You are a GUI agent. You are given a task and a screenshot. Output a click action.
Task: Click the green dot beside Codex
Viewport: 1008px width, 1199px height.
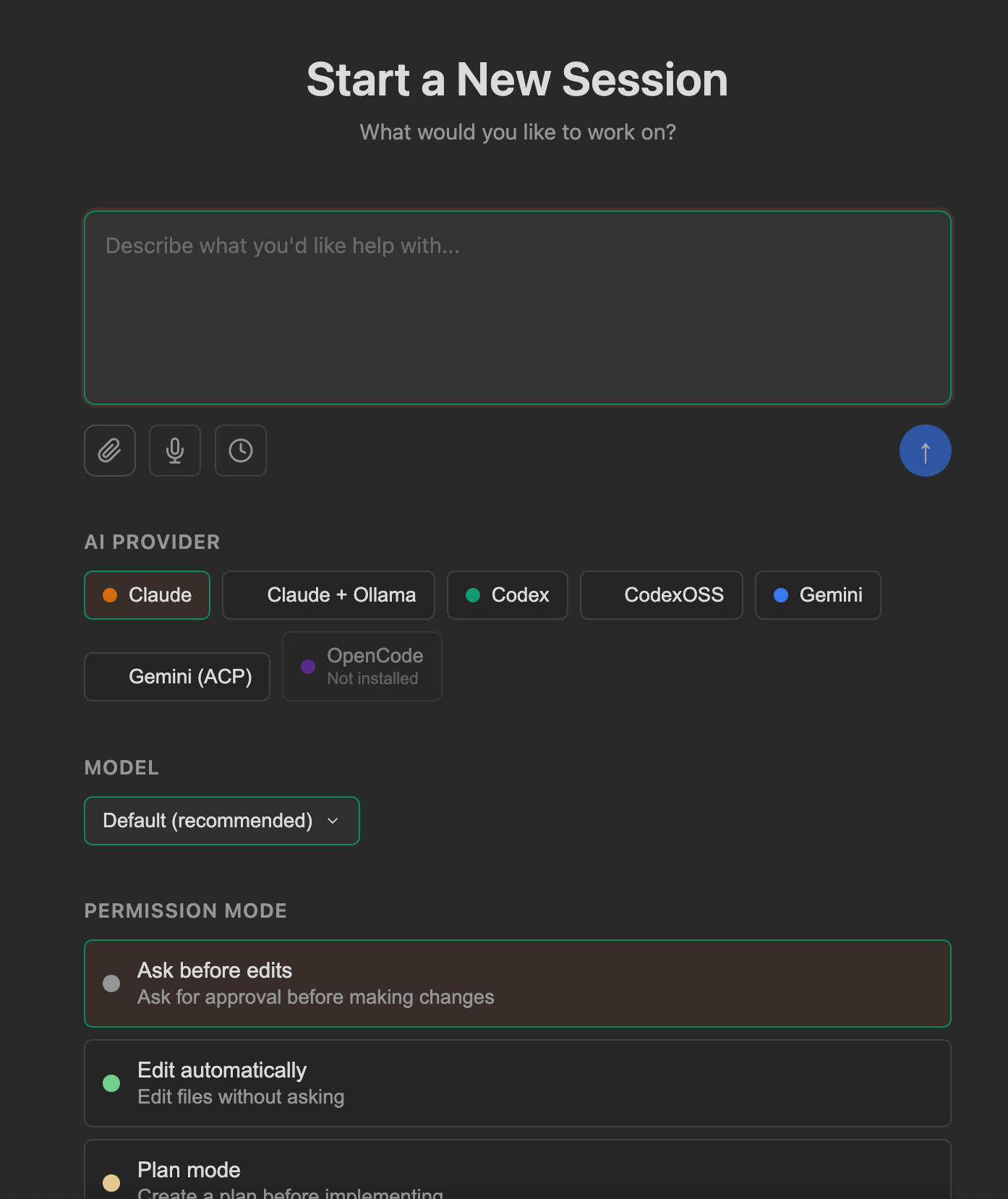(473, 595)
